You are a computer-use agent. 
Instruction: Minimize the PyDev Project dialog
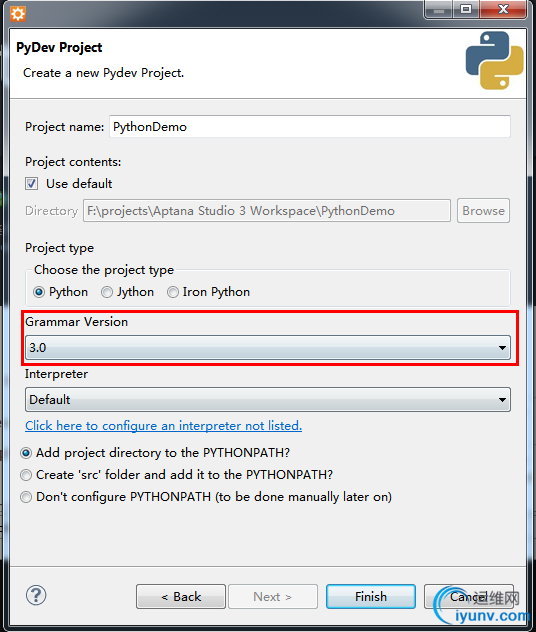coord(439,10)
